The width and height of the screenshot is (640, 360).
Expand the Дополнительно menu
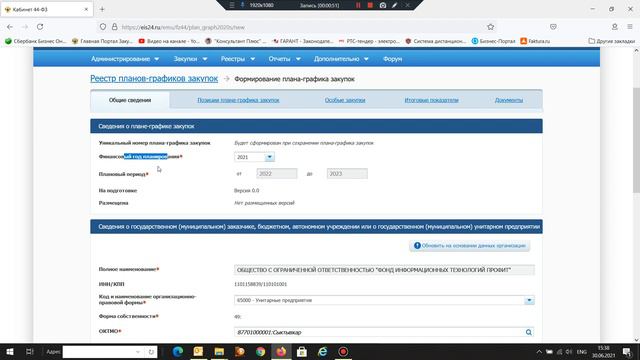coord(341,59)
